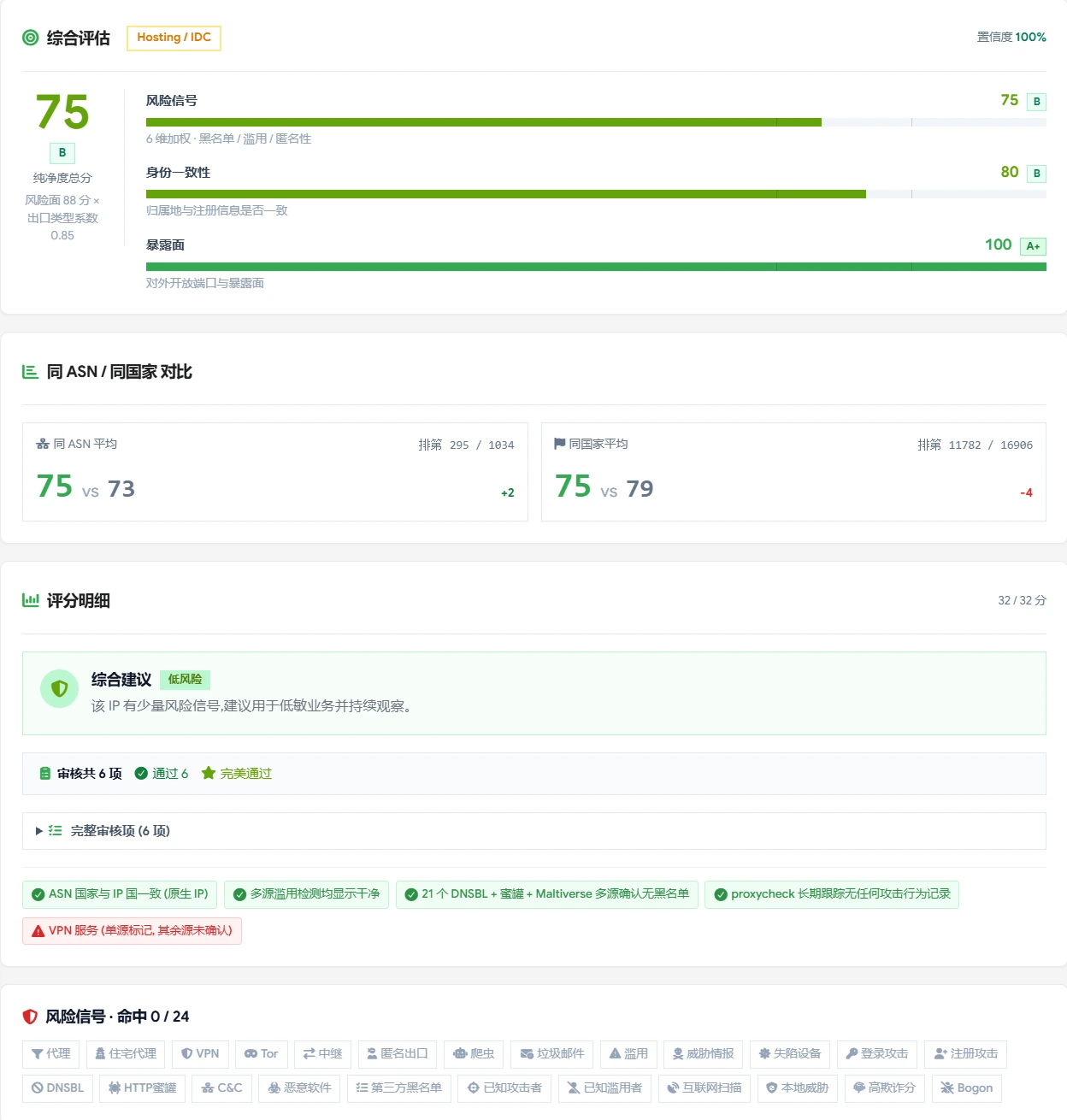The width and height of the screenshot is (1067, 1120).
Task: Select the 注册攻击 risk signal chip
Action: coord(965,1054)
